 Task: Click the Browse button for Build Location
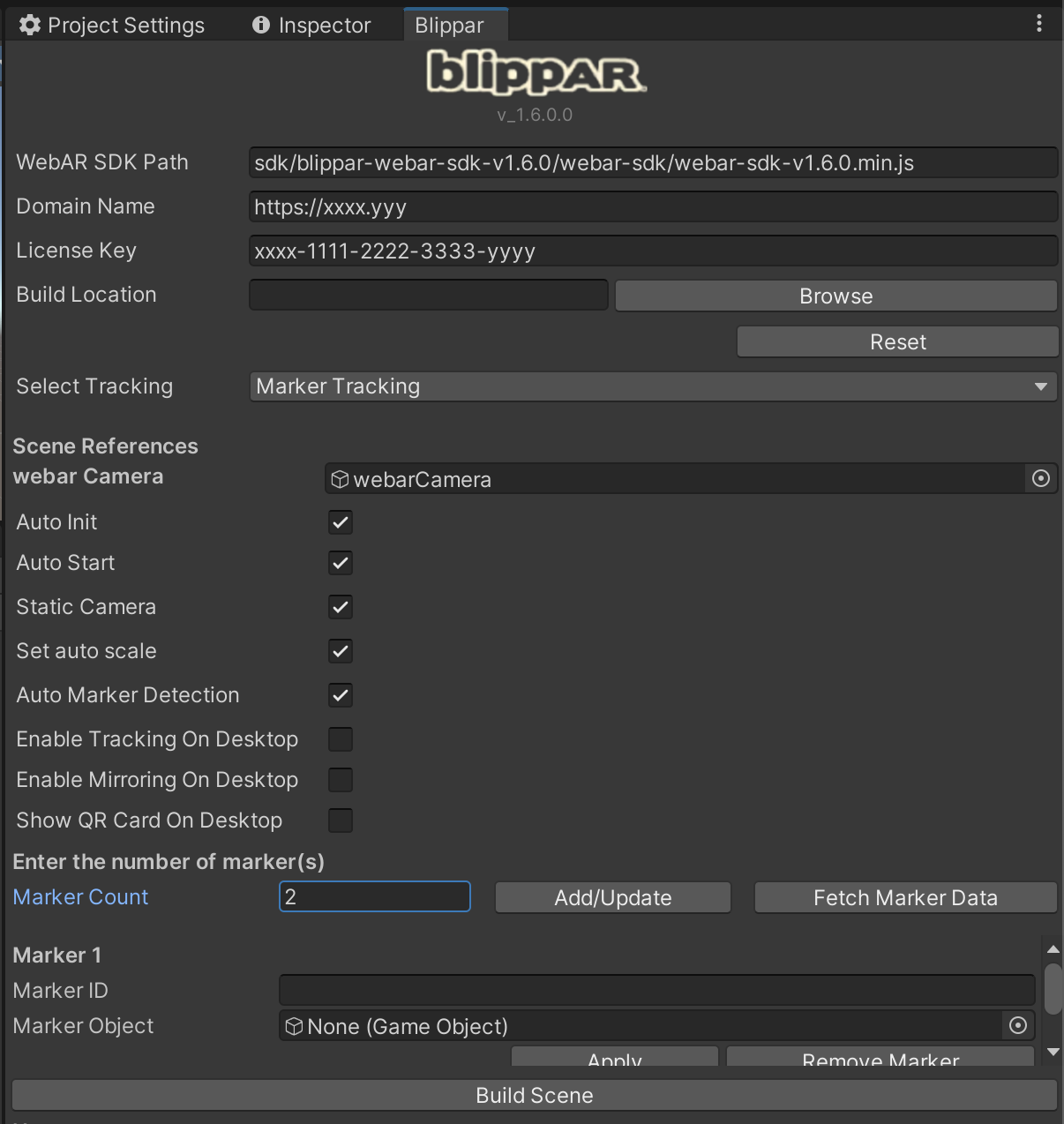(x=835, y=296)
